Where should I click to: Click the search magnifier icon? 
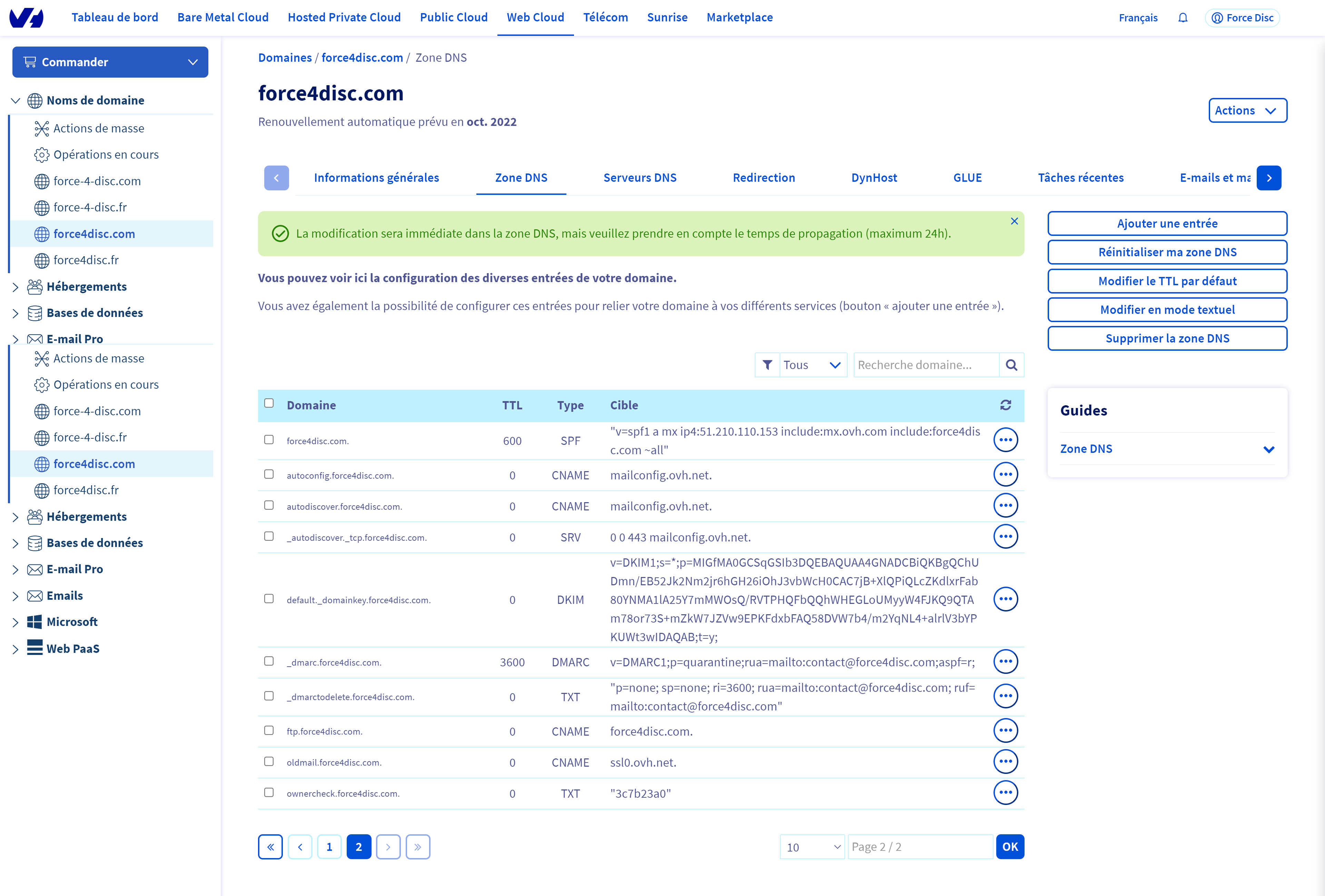[1011, 365]
